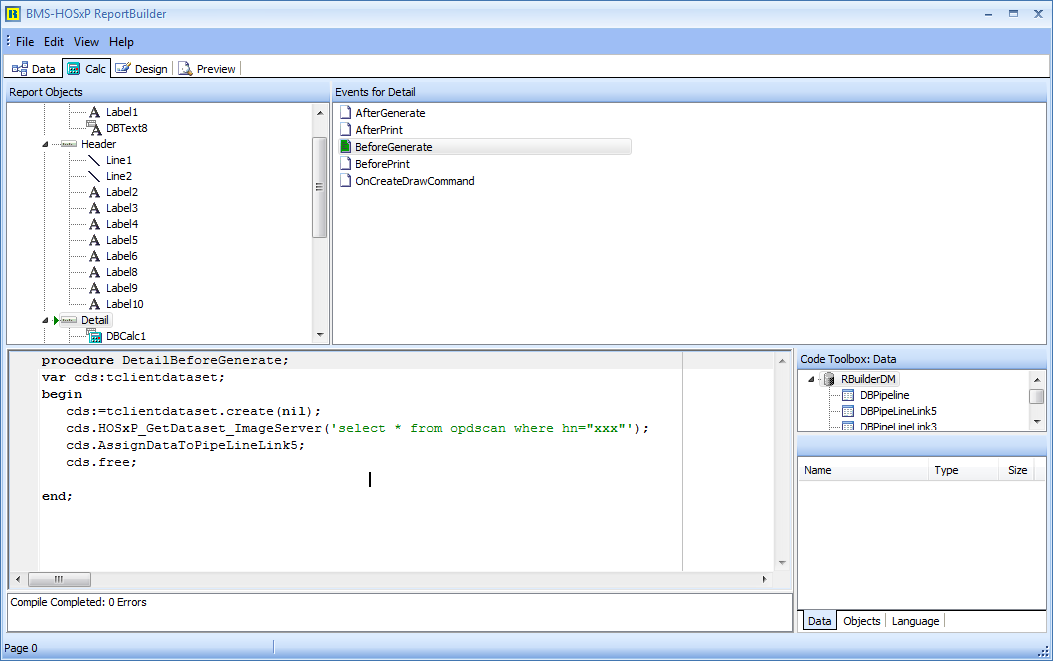
Task: Click the Line1 shape icon
Action: (95, 160)
